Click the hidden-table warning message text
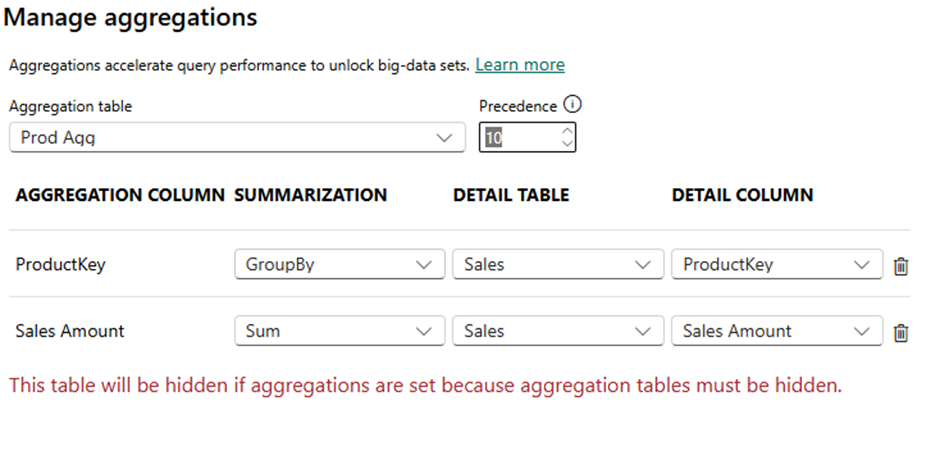The width and height of the screenshot is (940, 460). (x=425, y=385)
